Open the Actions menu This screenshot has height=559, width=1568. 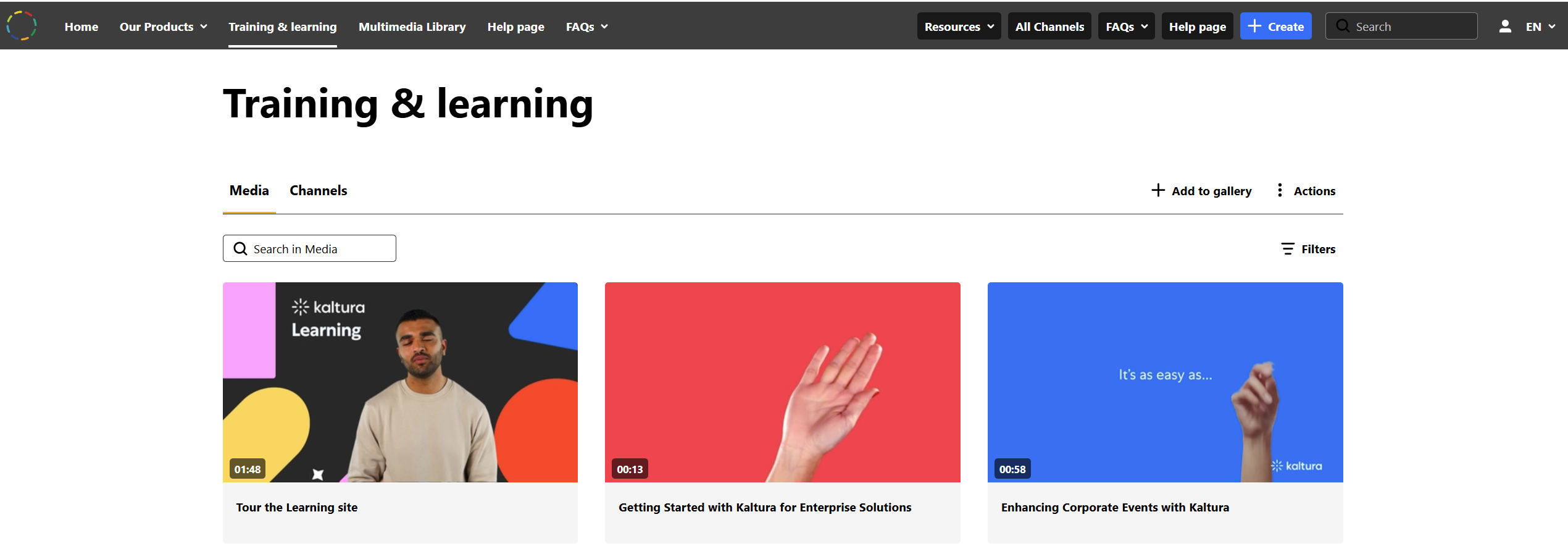[x=1306, y=191]
